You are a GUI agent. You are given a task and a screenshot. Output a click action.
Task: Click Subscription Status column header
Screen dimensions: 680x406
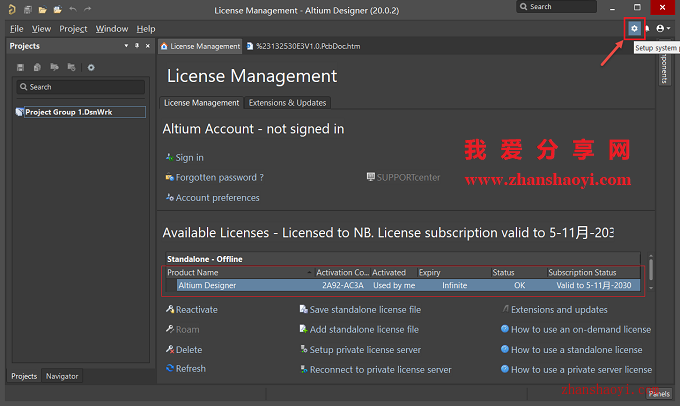593,272
